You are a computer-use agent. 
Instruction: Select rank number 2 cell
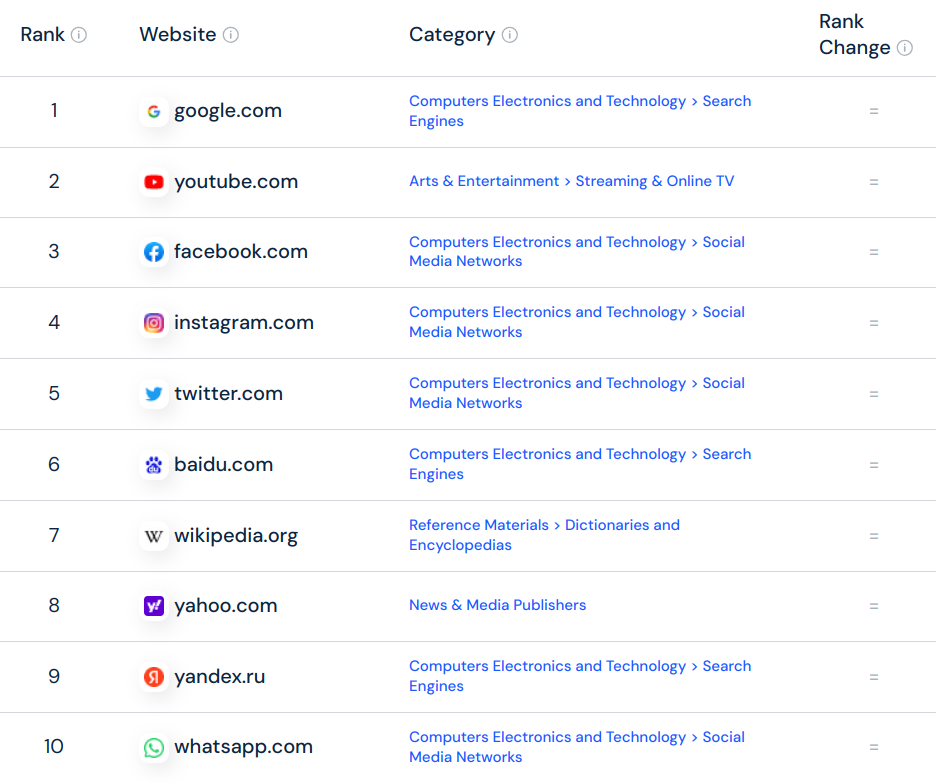coord(54,181)
